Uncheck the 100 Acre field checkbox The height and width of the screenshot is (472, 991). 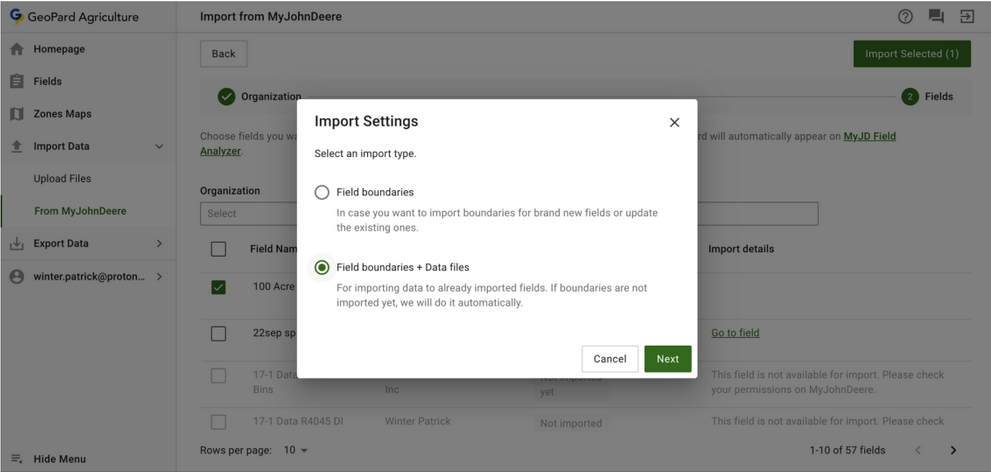coord(219,287)
